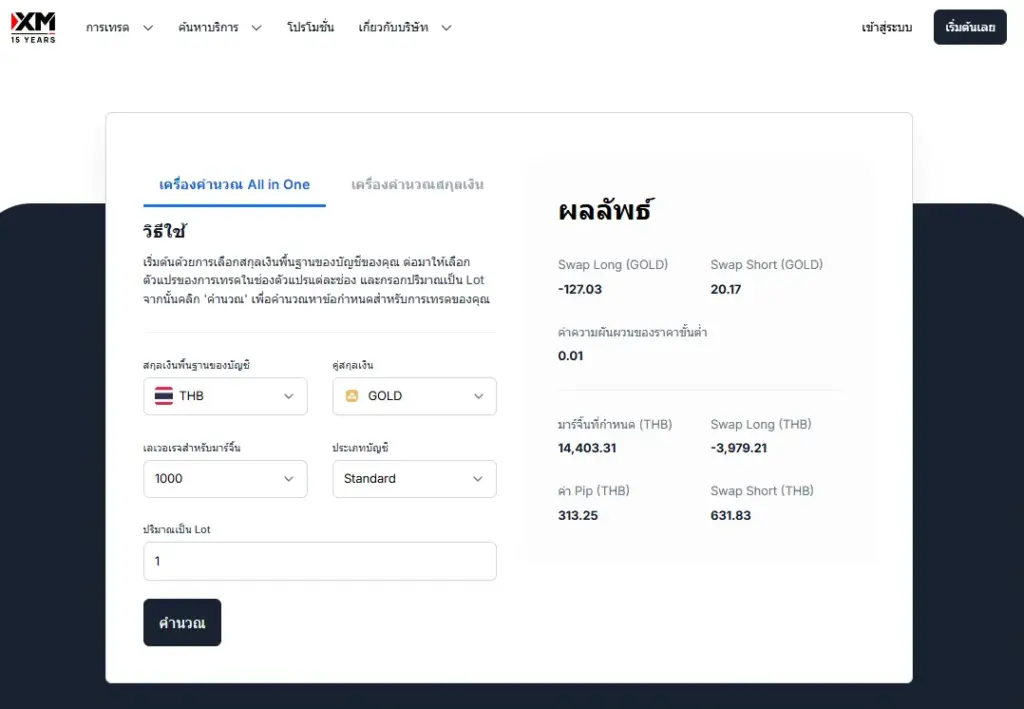Expand the เกี่ยวกับบริษัท menu chevron
The width and height of the screenshot is (1024, 709).
point(446,28)
